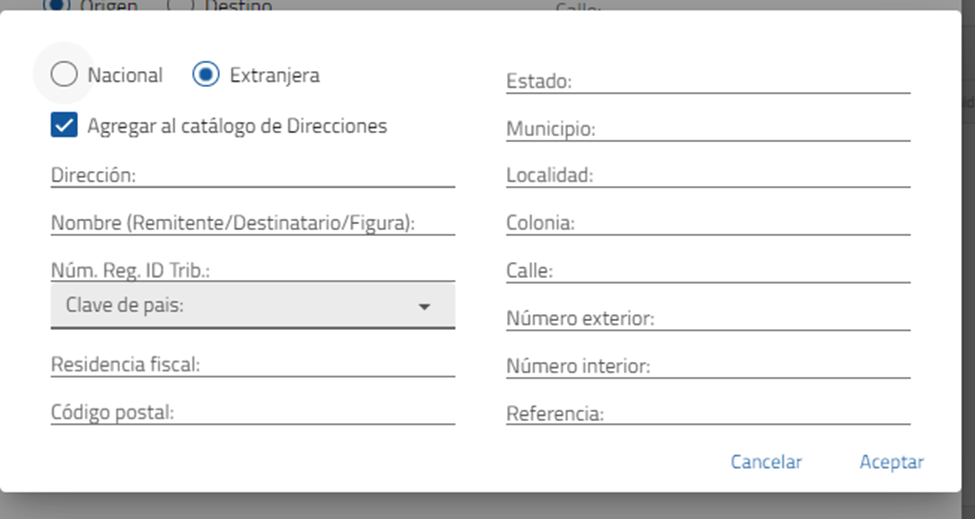Select the Número interior field
This screenshot has height=519, width=975.
pos(708,367)
